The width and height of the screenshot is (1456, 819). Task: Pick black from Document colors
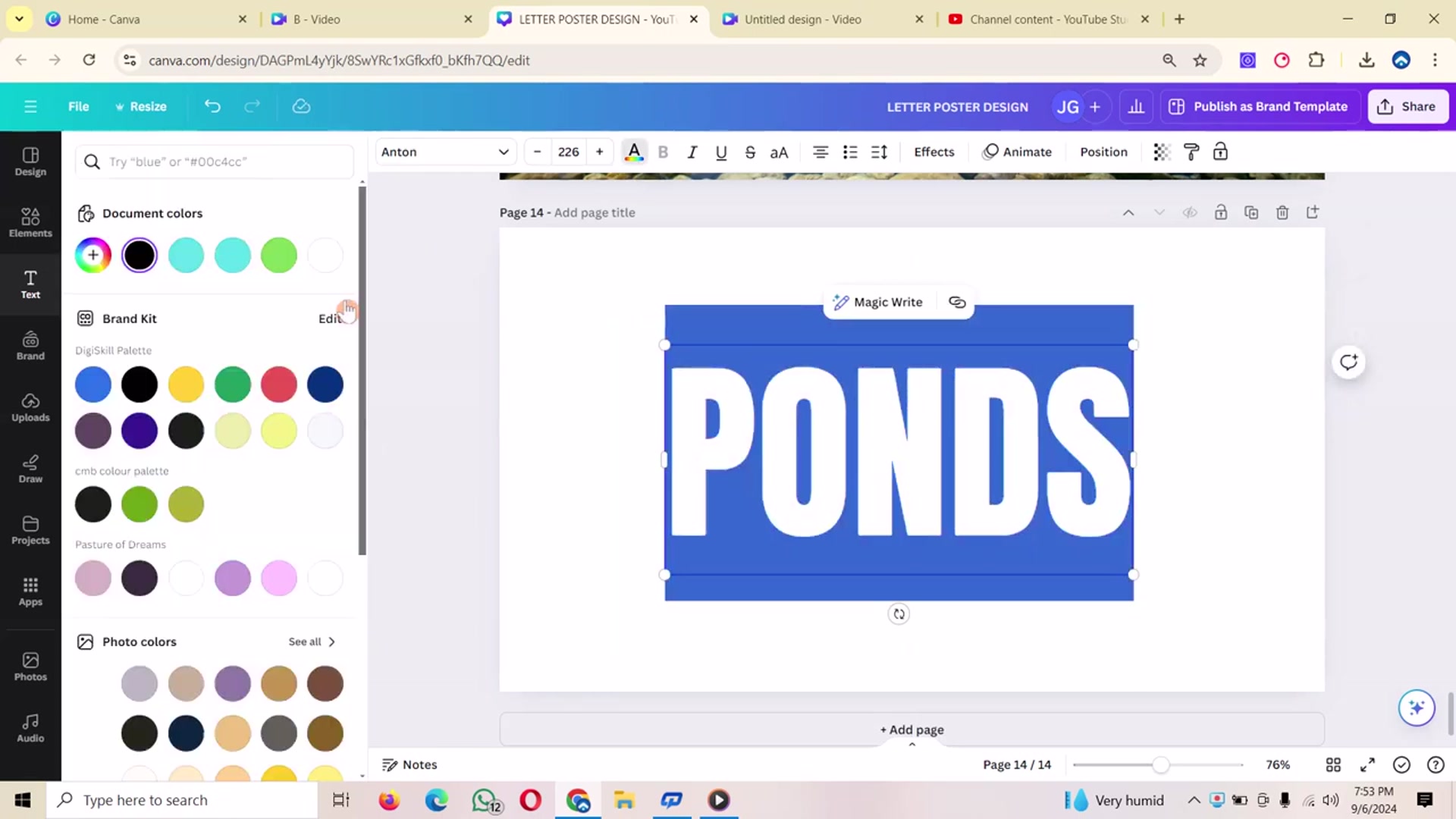[x=140, y=255]
